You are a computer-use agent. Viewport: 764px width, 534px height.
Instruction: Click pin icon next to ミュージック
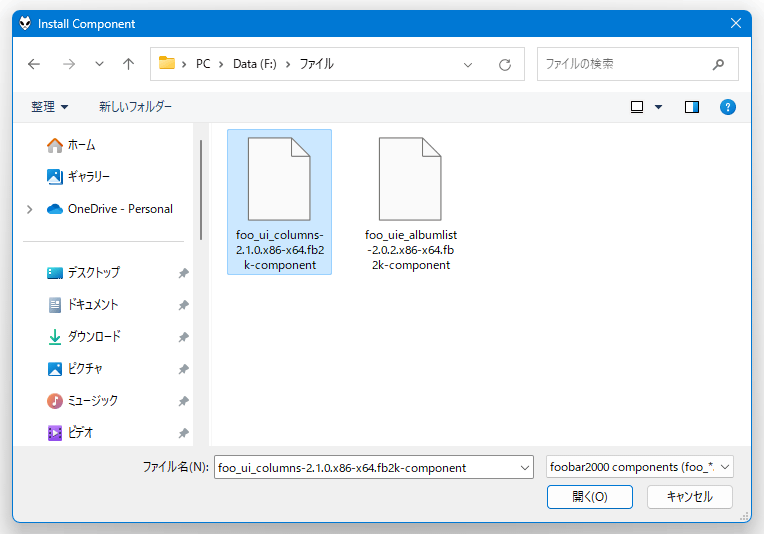pos(183,401)
